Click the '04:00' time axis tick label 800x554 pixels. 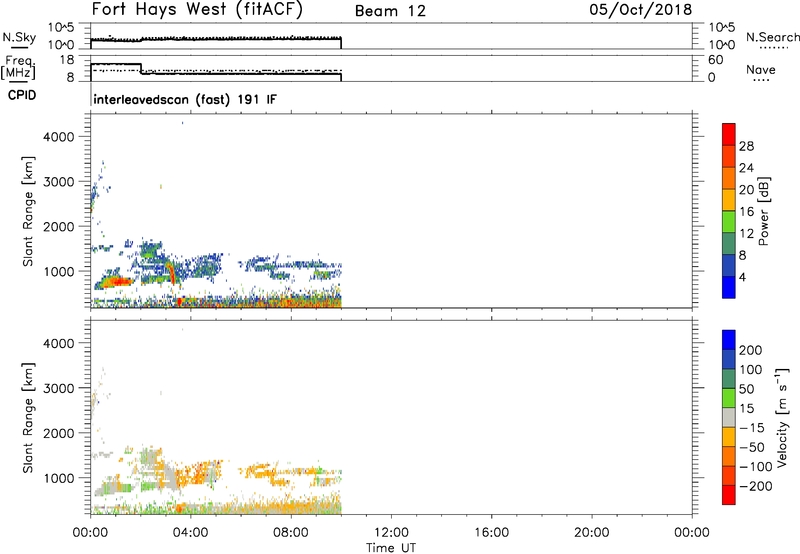coord(191,533)
